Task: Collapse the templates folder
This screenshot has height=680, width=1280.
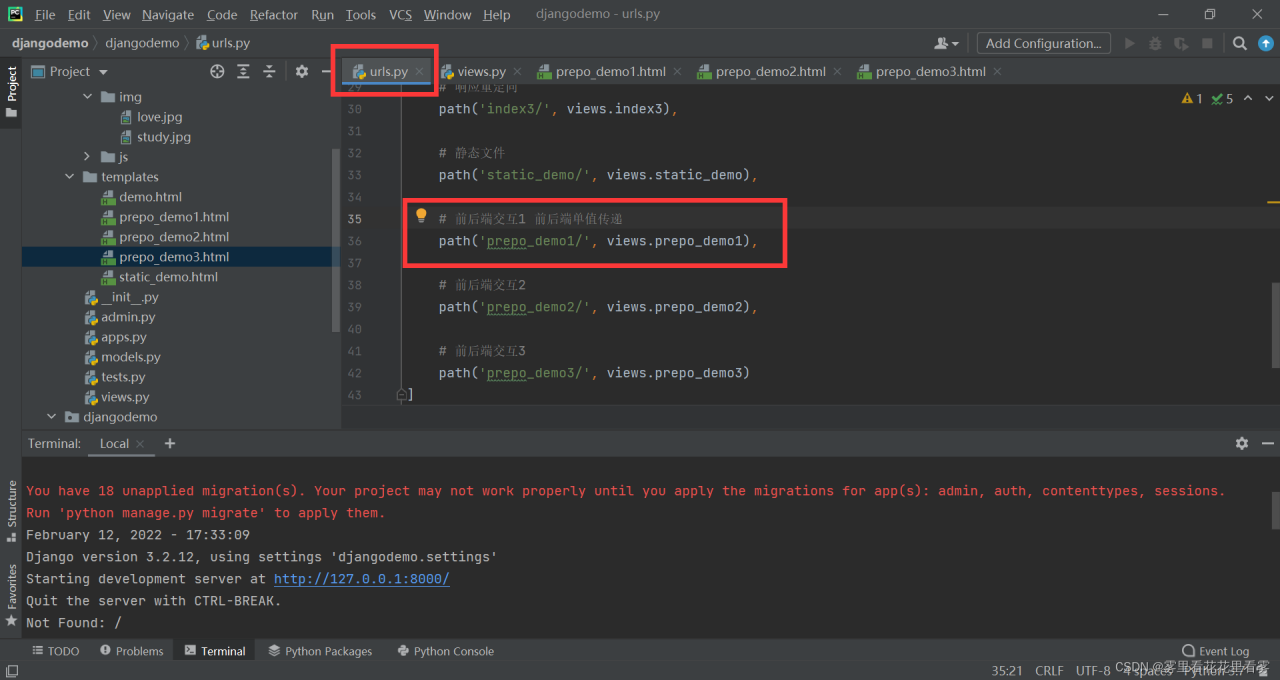Action: pyautogui.click(x=69, y=177)
